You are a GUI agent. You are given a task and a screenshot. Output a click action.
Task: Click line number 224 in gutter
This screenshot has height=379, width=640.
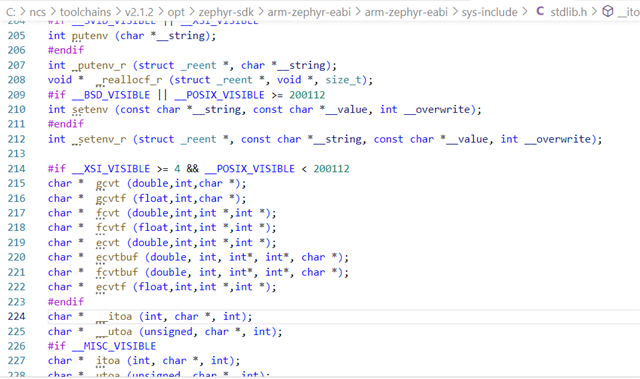pyautogui.click(x=16, y=316)
